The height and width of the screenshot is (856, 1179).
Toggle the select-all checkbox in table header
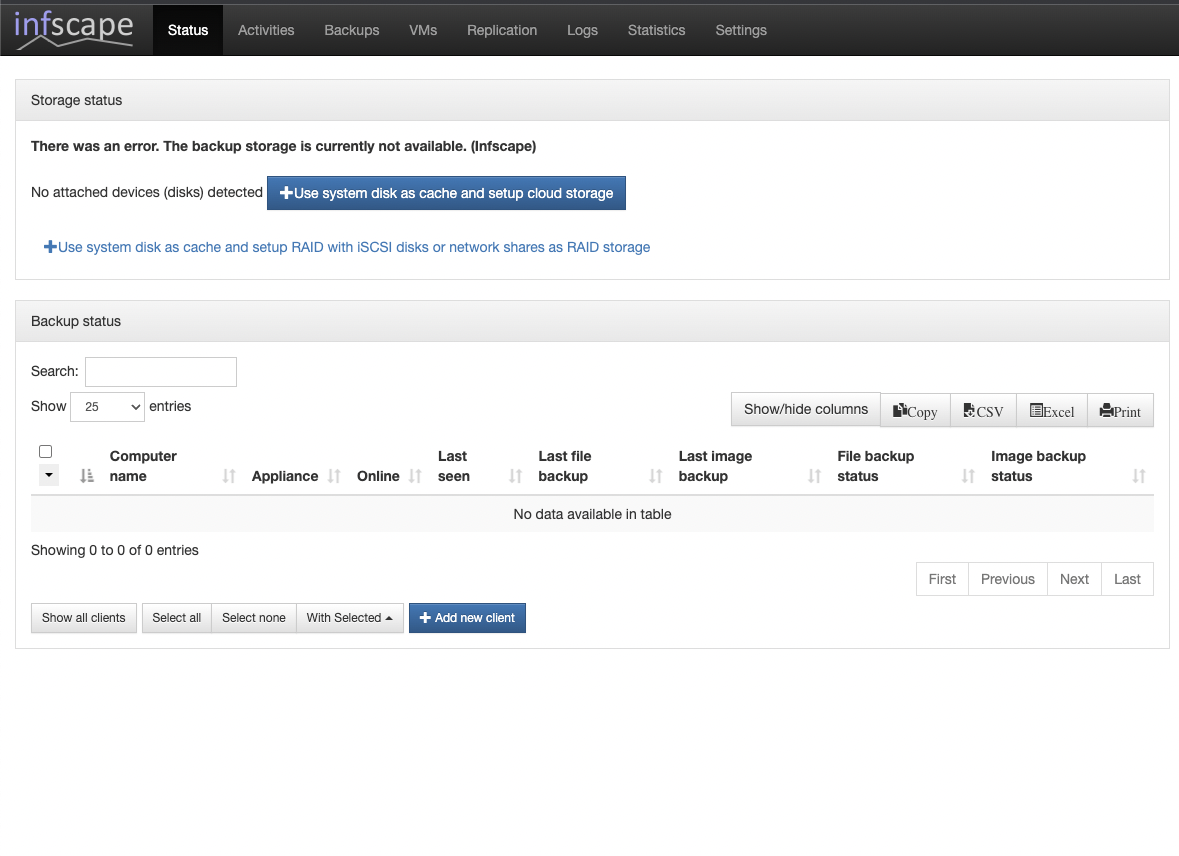pyautogui.click(x=45, y=452)
